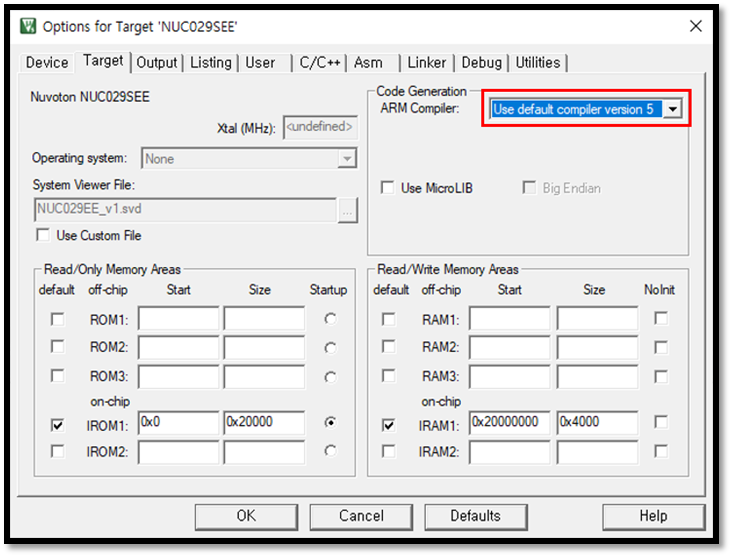
Task: Tick the RAM3 NoInit checkbox
Action: tap(661, 376)
